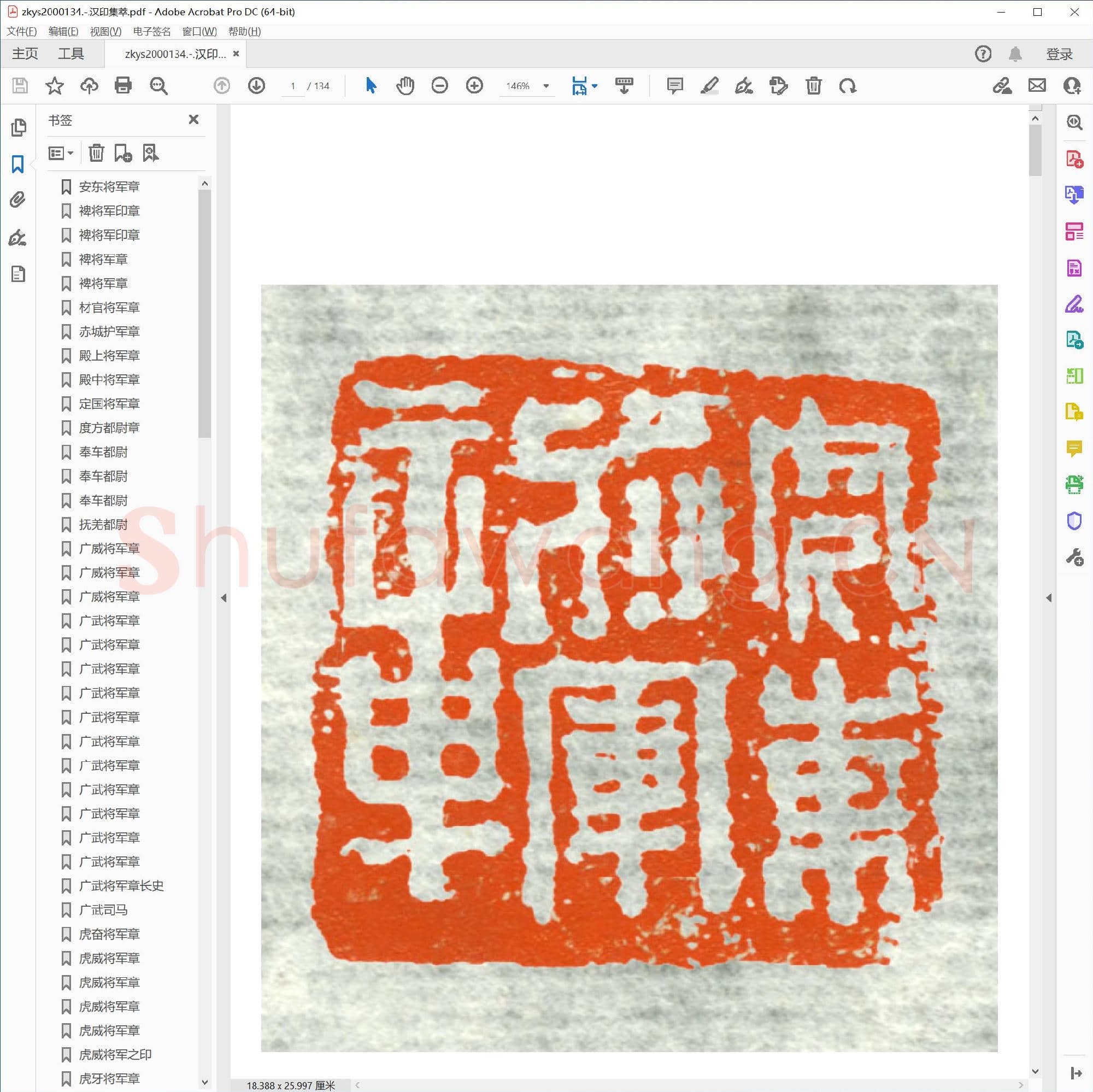Select the Highlight text tool

710,86
